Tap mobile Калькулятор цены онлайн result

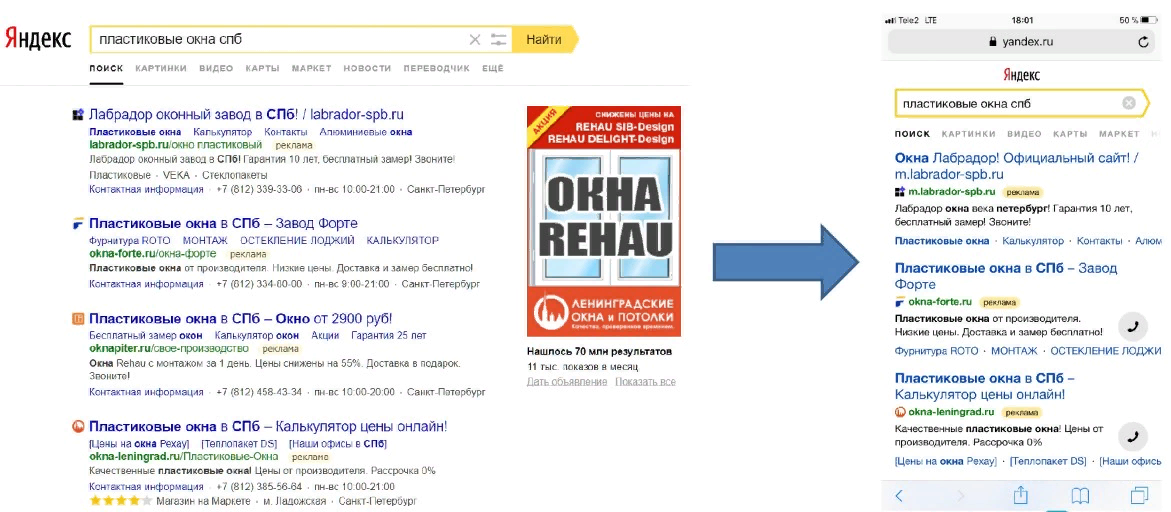tap(984, 387)
